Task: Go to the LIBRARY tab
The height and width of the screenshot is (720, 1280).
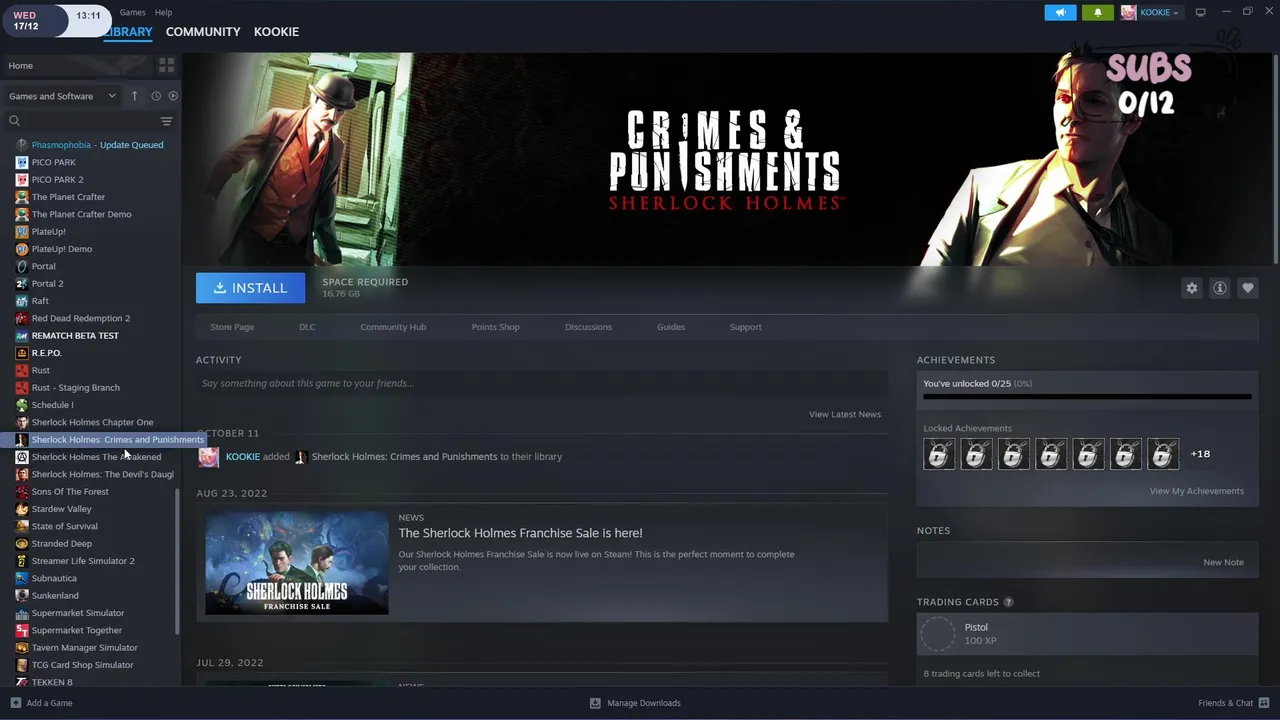Action: (128, 32)
